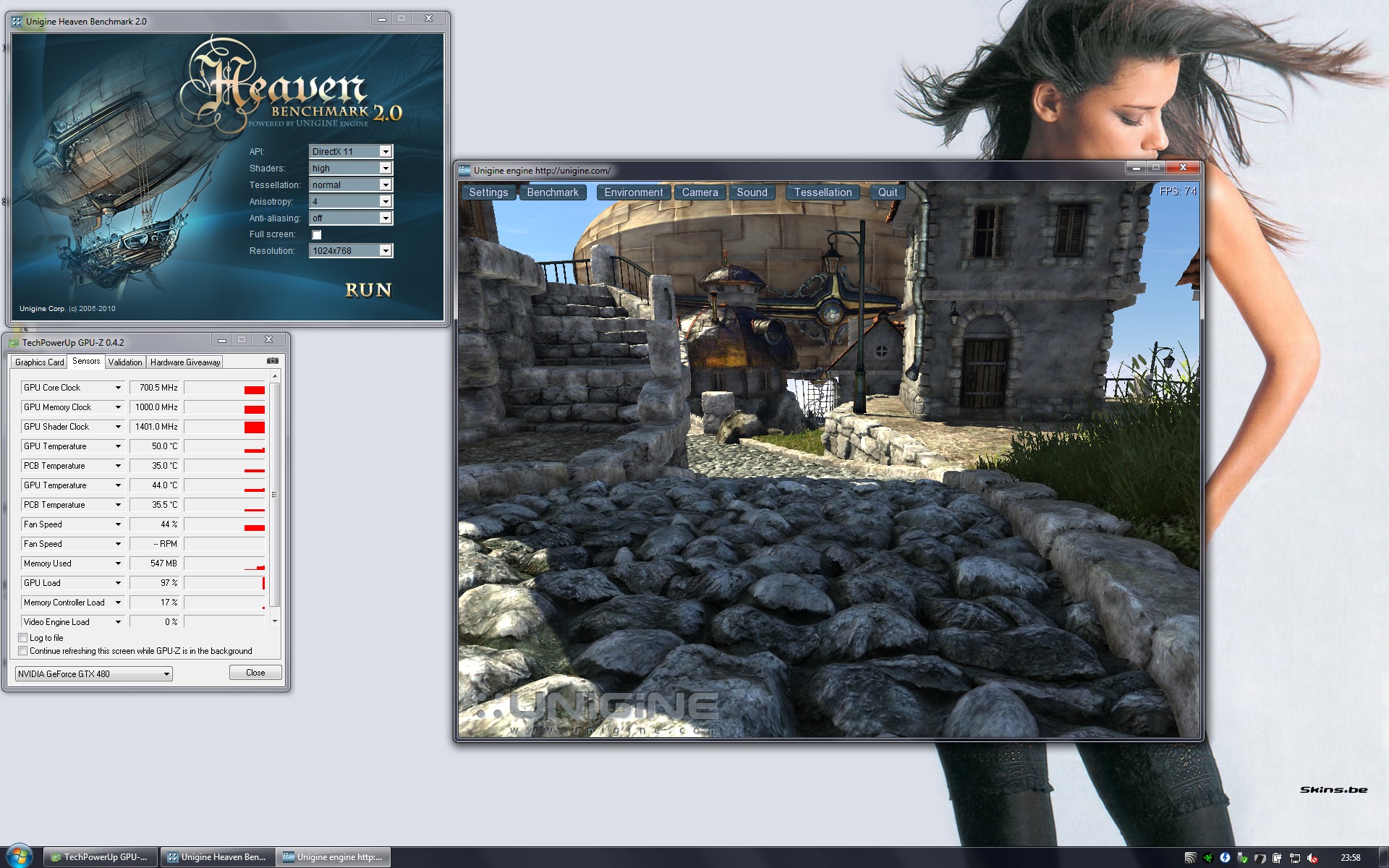Screen dimensions: 1389x868
Task: Open the Anisotropy dropdown
Action: point(351,201)
